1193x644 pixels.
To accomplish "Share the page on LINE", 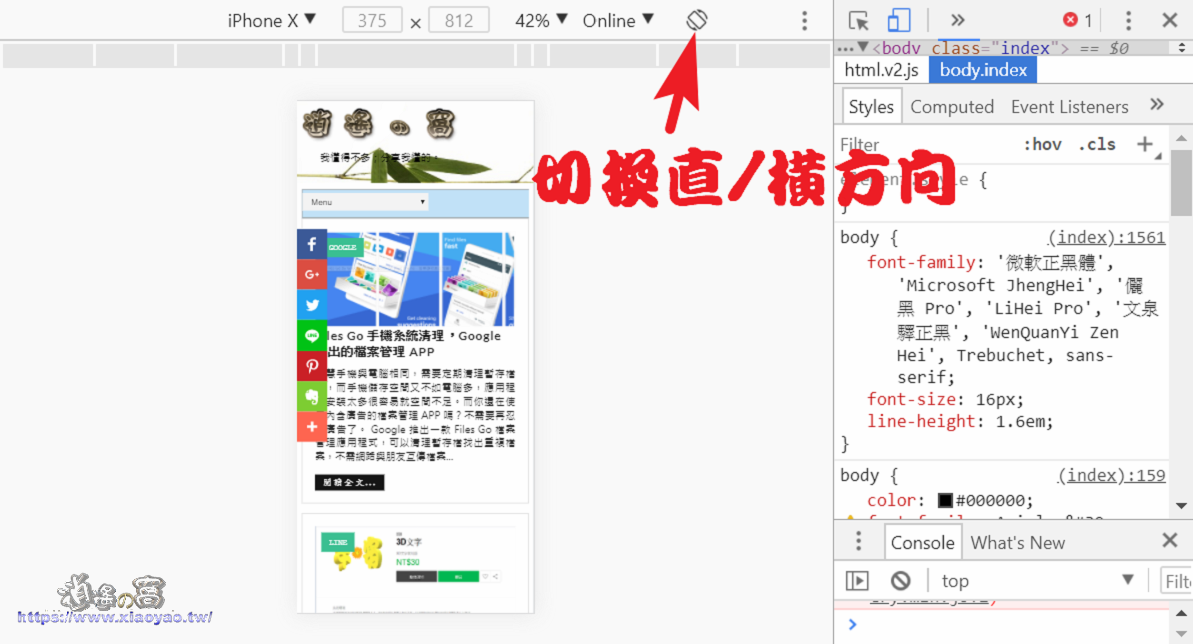I will pos(312,336).
